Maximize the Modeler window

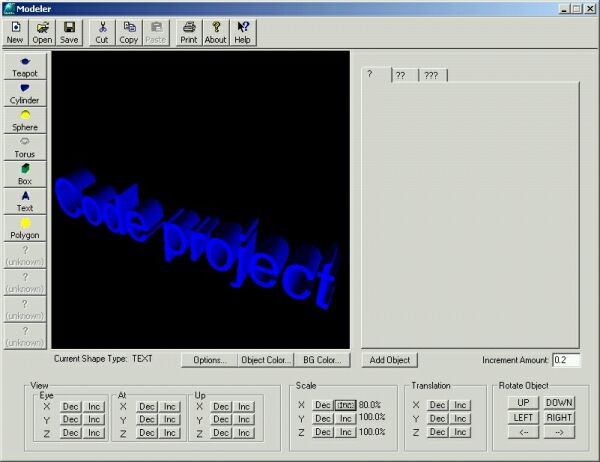click(577, 9)
